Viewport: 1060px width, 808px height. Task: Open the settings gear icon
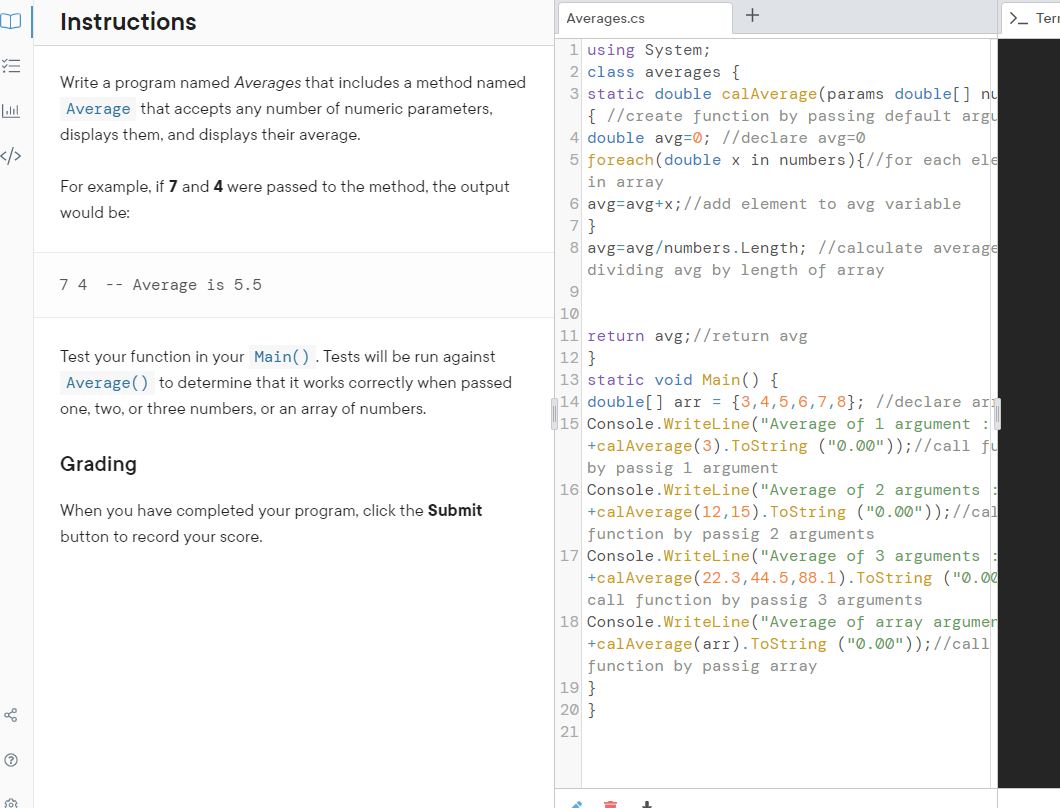click(x=11, y=801)
